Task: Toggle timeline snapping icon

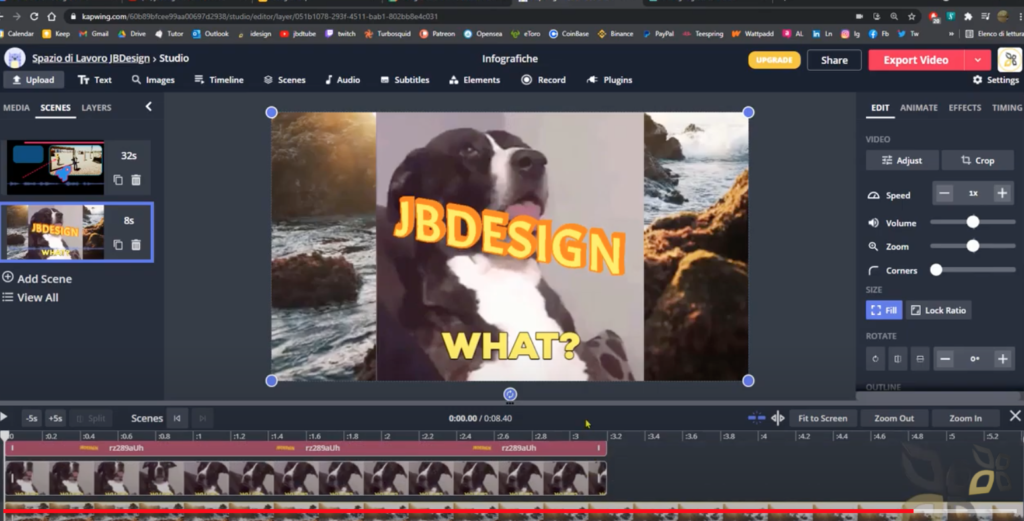Action: (x=756, y=418)
